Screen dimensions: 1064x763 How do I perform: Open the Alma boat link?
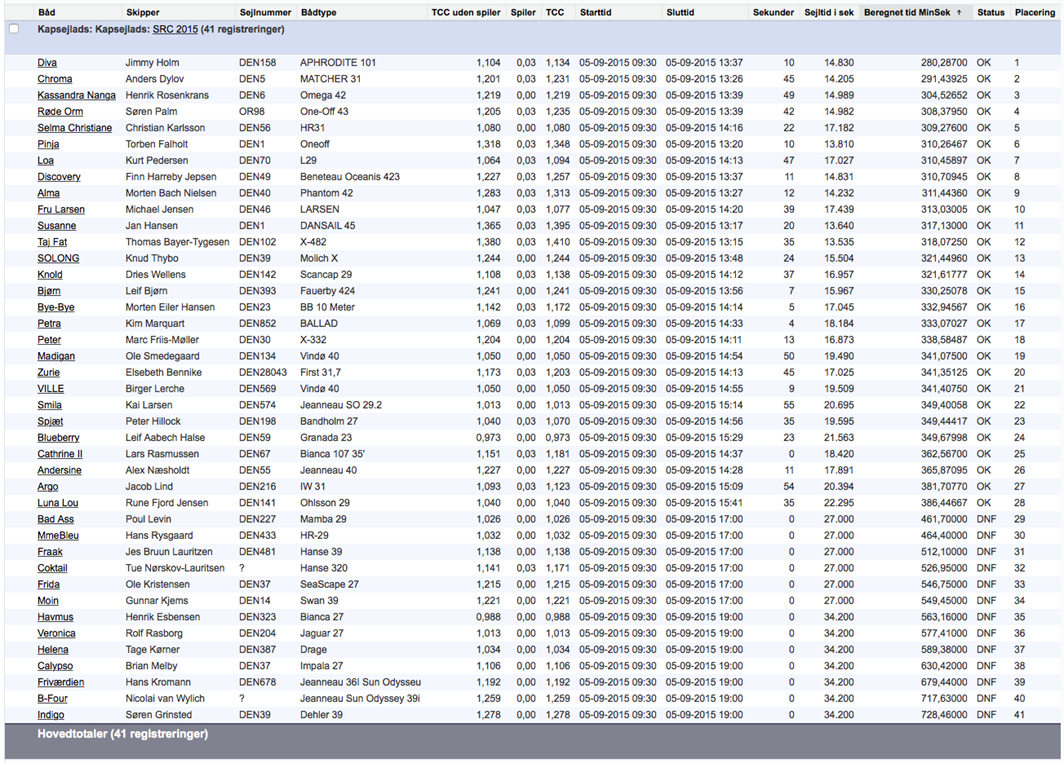[x=48, y=193]
